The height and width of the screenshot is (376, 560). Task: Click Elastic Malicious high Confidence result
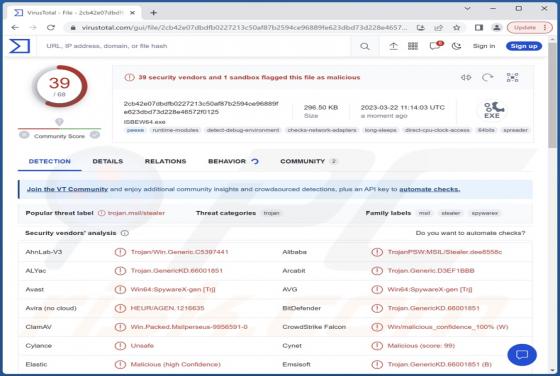click(175, 365)
